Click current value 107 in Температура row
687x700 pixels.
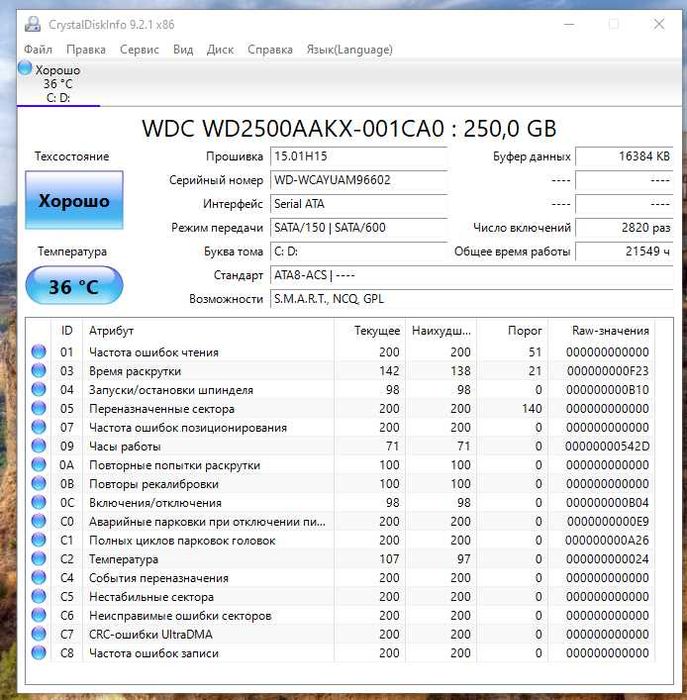(389, 558)
